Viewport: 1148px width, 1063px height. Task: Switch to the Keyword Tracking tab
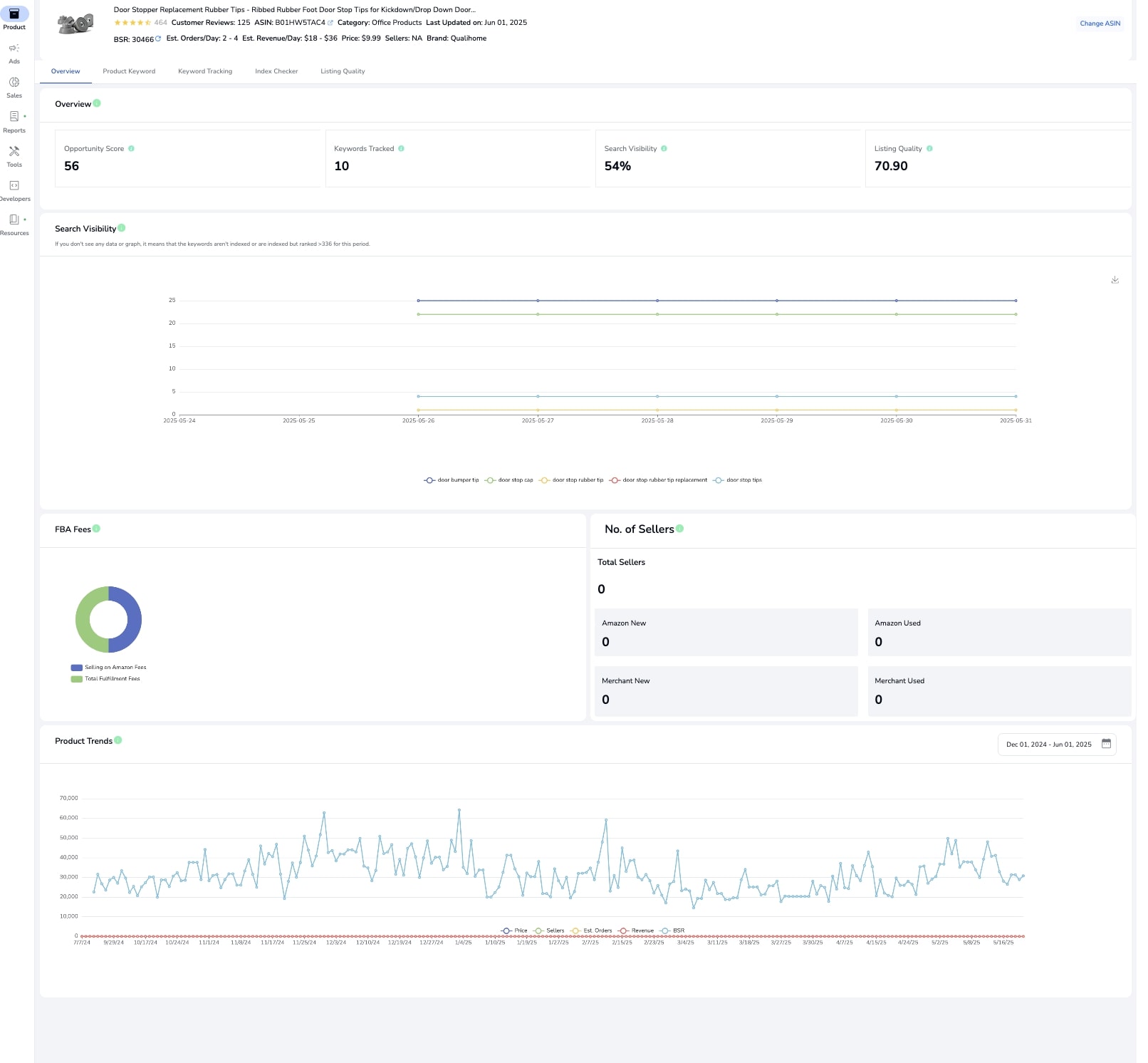(x=205, y=71)
